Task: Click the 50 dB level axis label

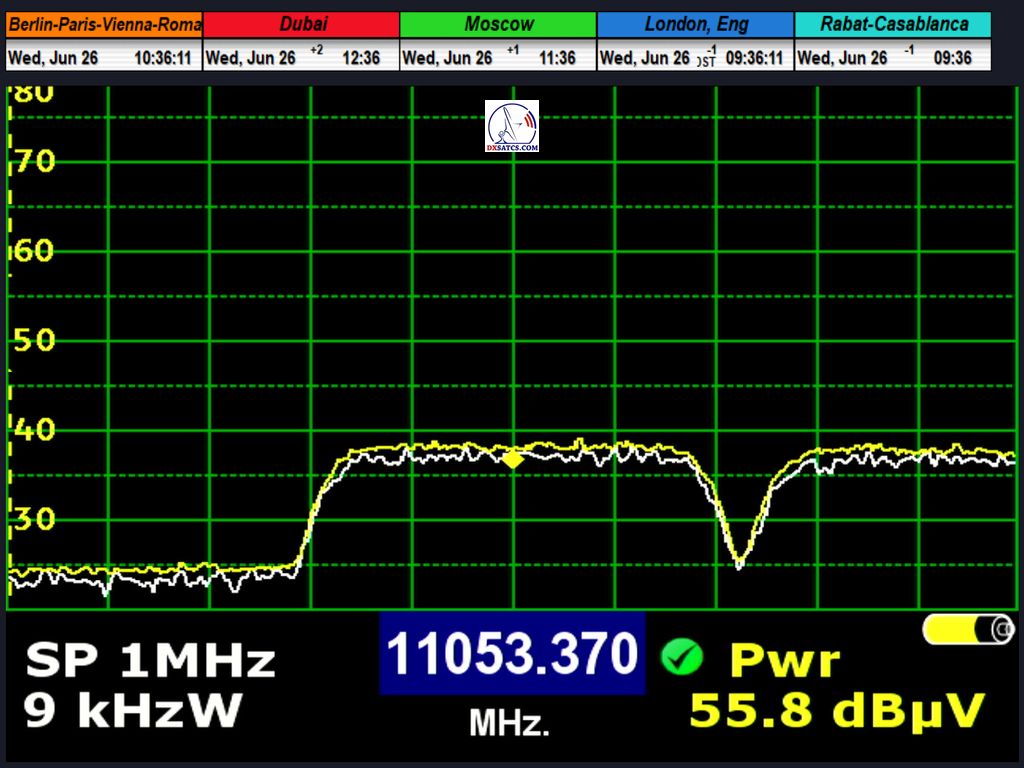Action: click(x=33, y=341)
